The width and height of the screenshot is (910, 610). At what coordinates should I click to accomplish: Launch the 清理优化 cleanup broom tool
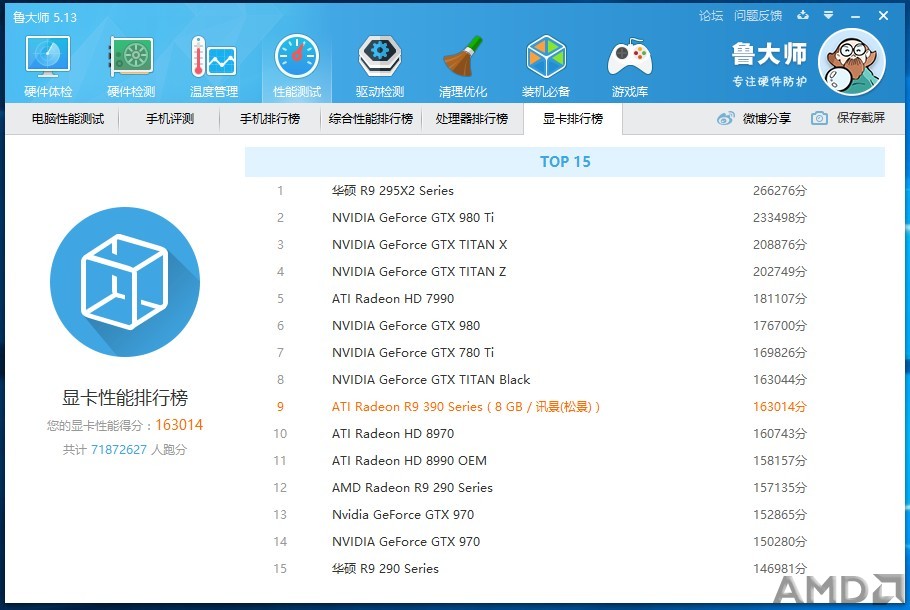(463, 67)
